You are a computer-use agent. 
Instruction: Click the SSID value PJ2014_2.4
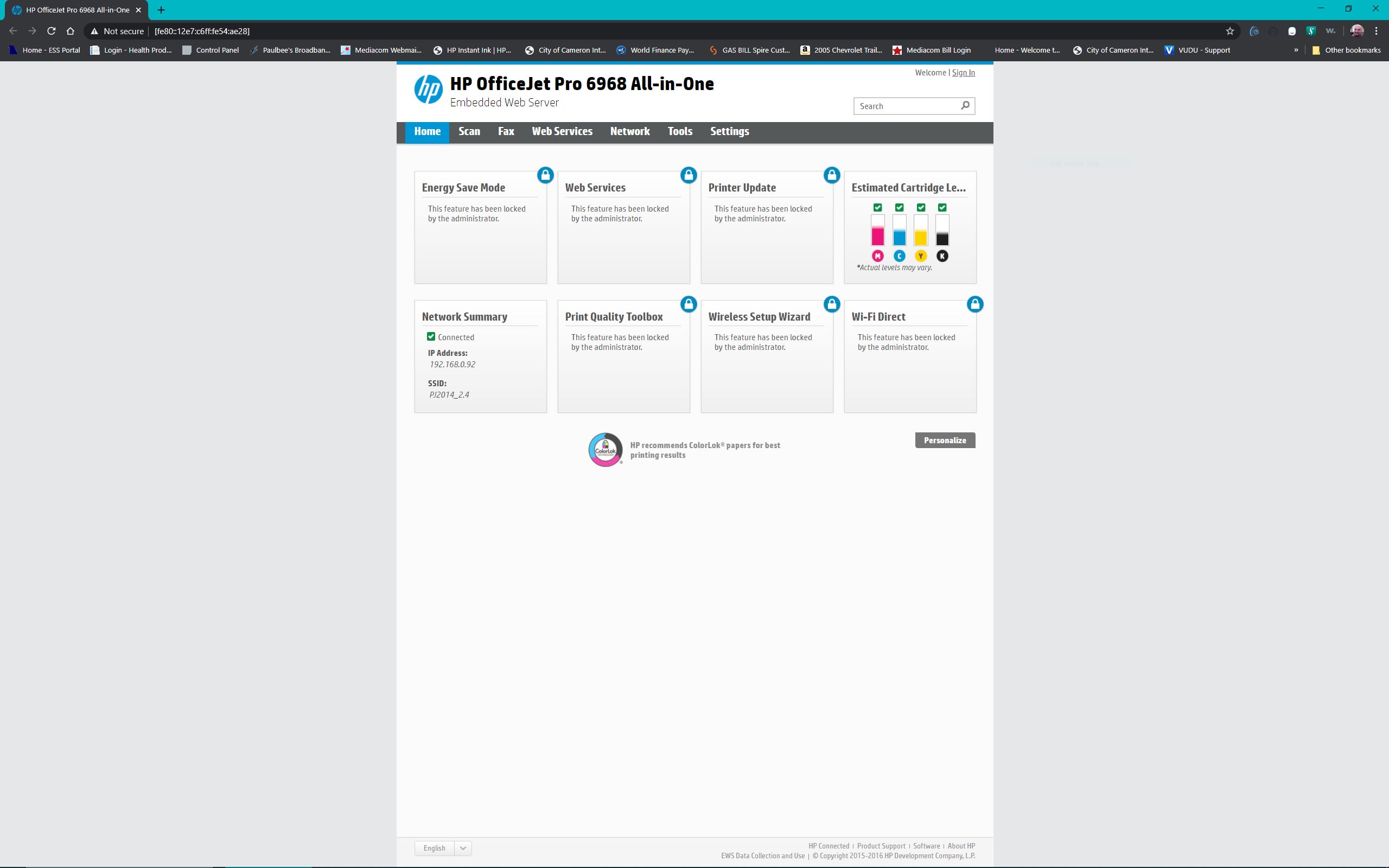[449, 394]
